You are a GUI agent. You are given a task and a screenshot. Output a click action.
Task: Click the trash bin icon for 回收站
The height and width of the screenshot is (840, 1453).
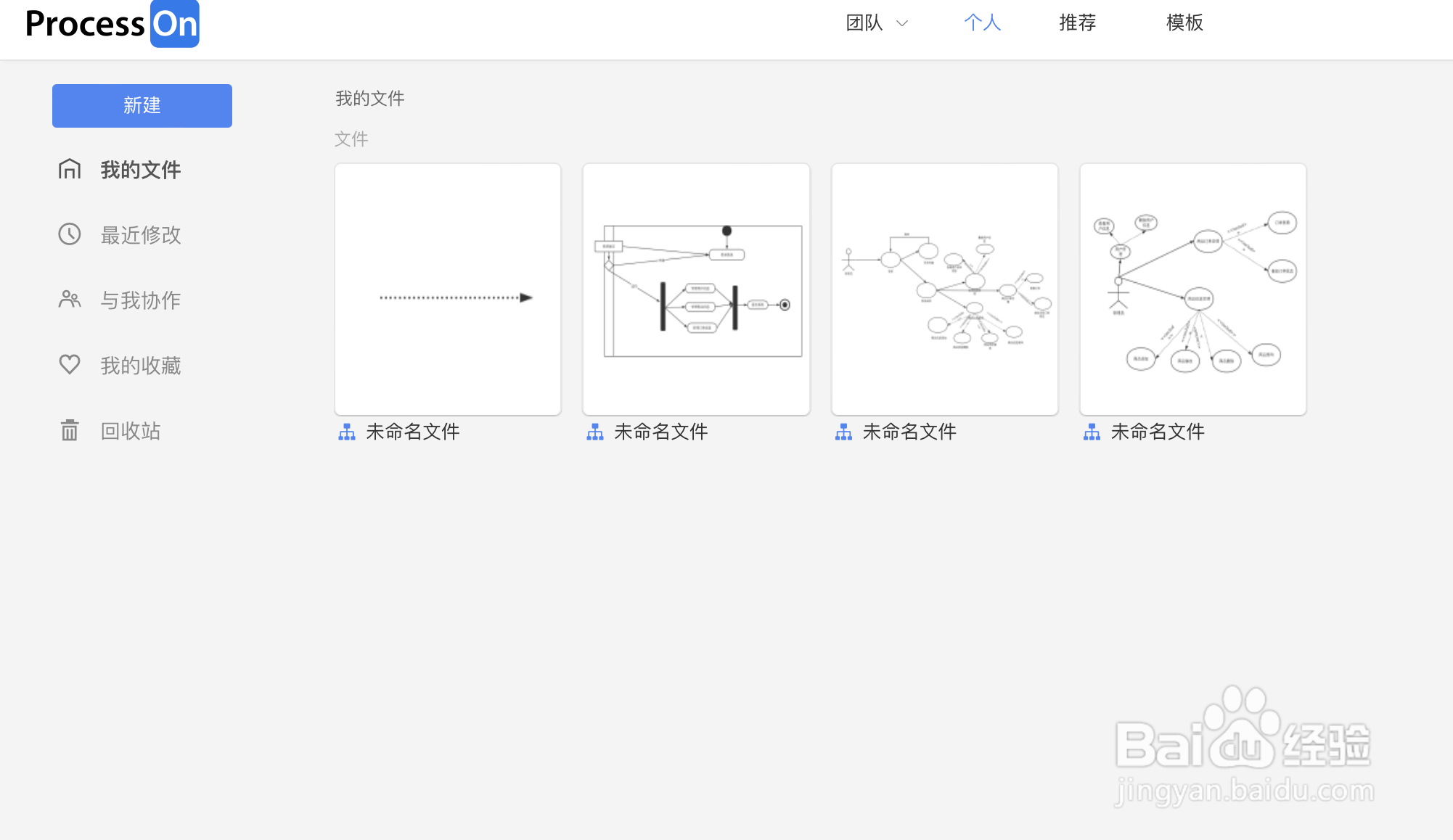click(70, 430)
